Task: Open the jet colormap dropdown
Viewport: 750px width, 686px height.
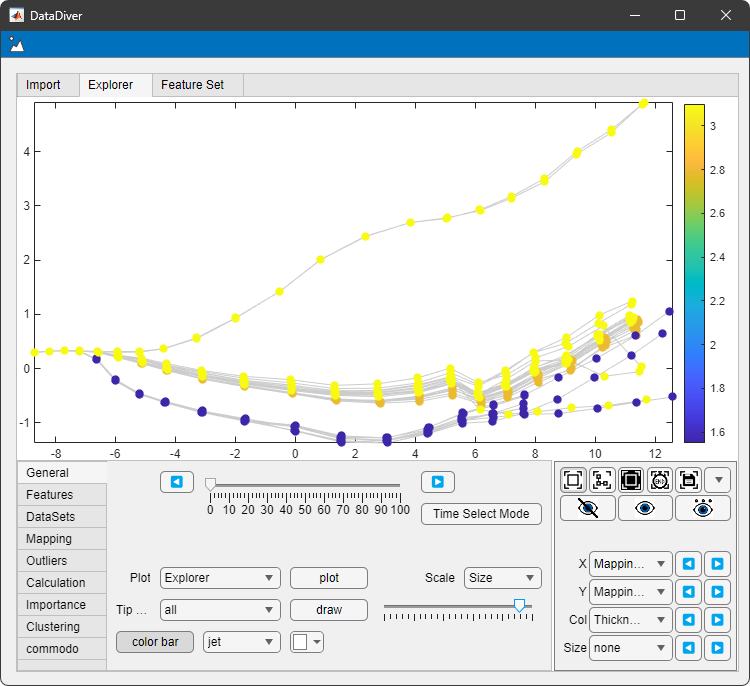Action: pyautogui.click(x=240, y=642)
